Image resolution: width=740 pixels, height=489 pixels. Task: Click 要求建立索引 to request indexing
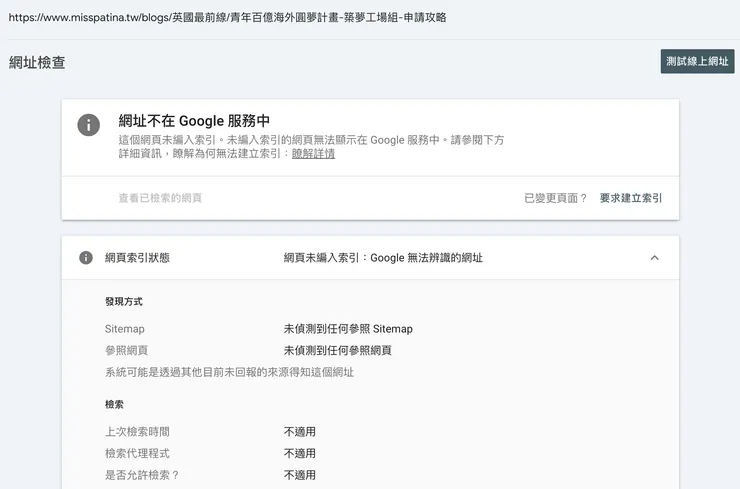click(x=631, y=198)
